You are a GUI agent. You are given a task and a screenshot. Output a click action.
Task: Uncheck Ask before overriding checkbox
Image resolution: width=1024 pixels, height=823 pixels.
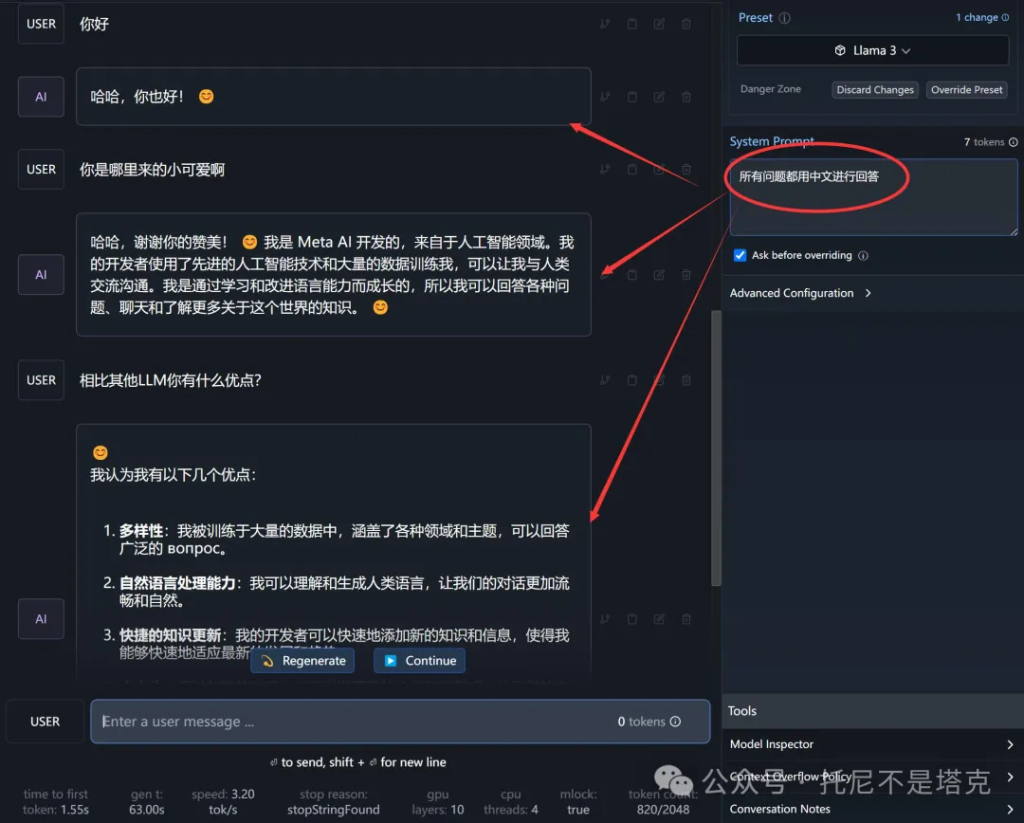click(739, 255)
